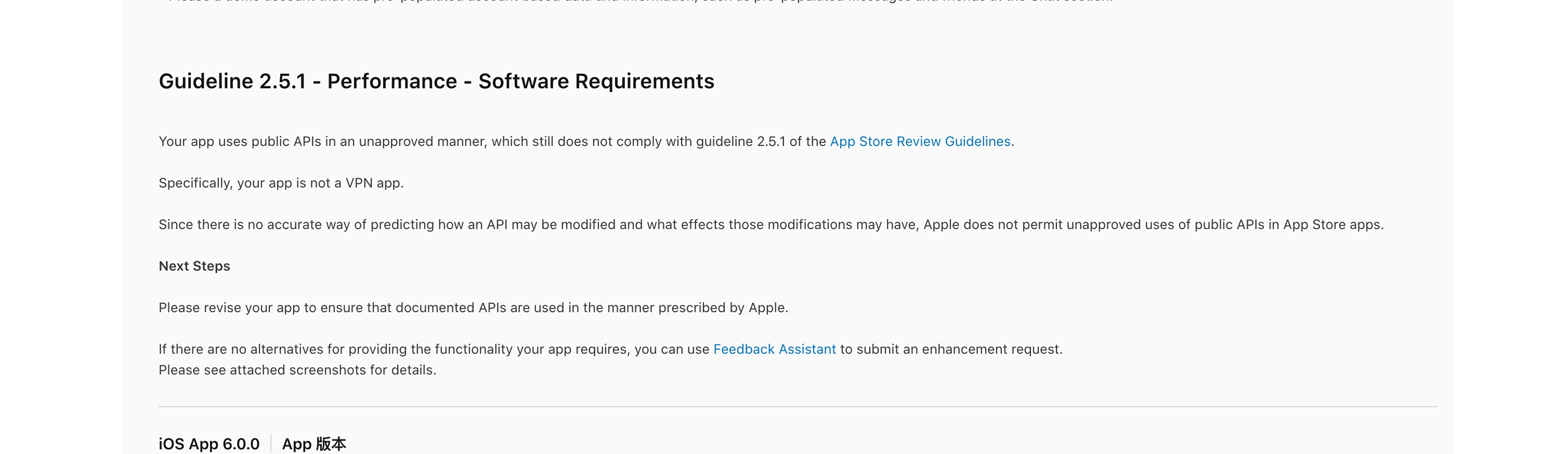Click the sentence about not being a VPN app

click(x=281, y=182)
